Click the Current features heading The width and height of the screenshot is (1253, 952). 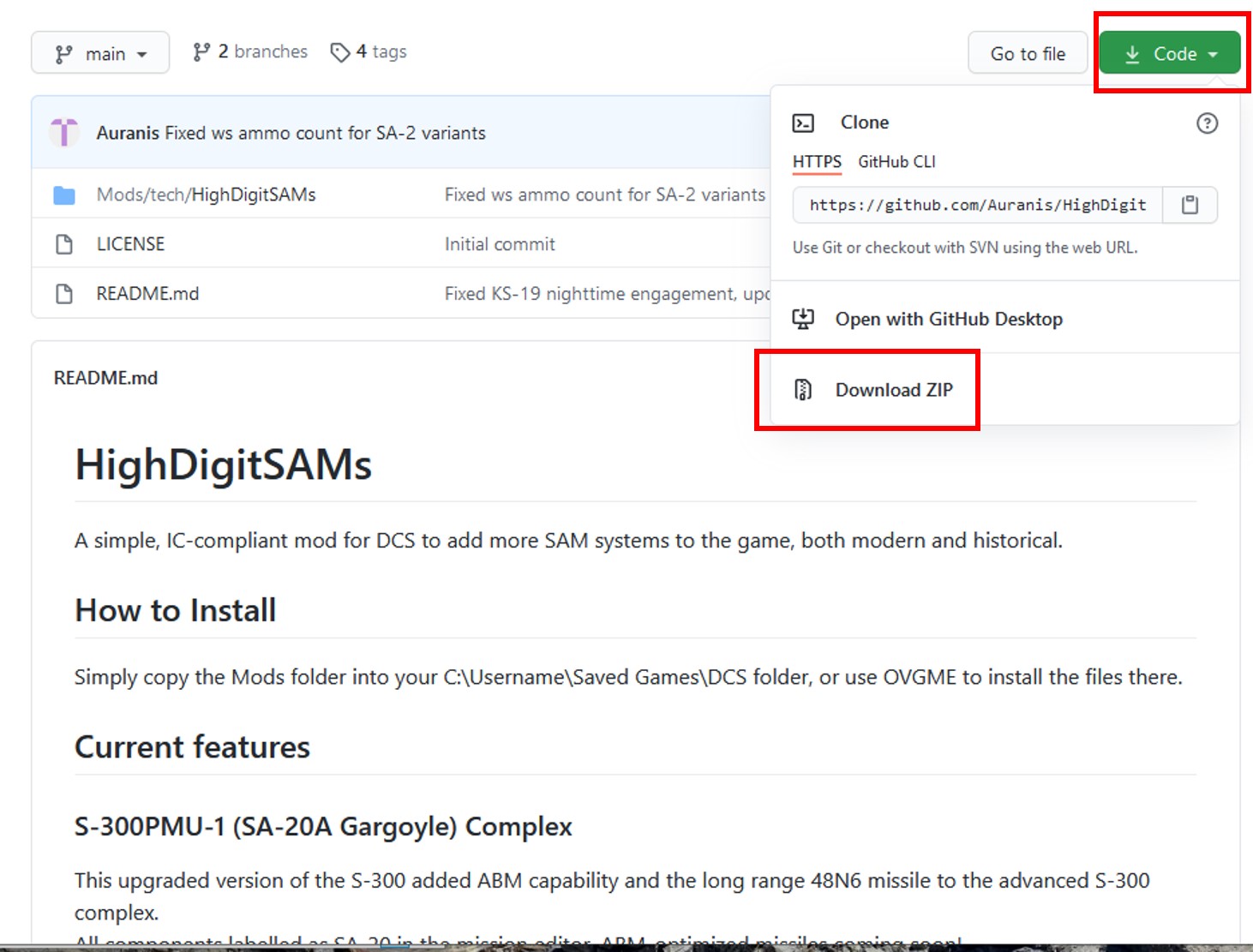coord(192,747)
